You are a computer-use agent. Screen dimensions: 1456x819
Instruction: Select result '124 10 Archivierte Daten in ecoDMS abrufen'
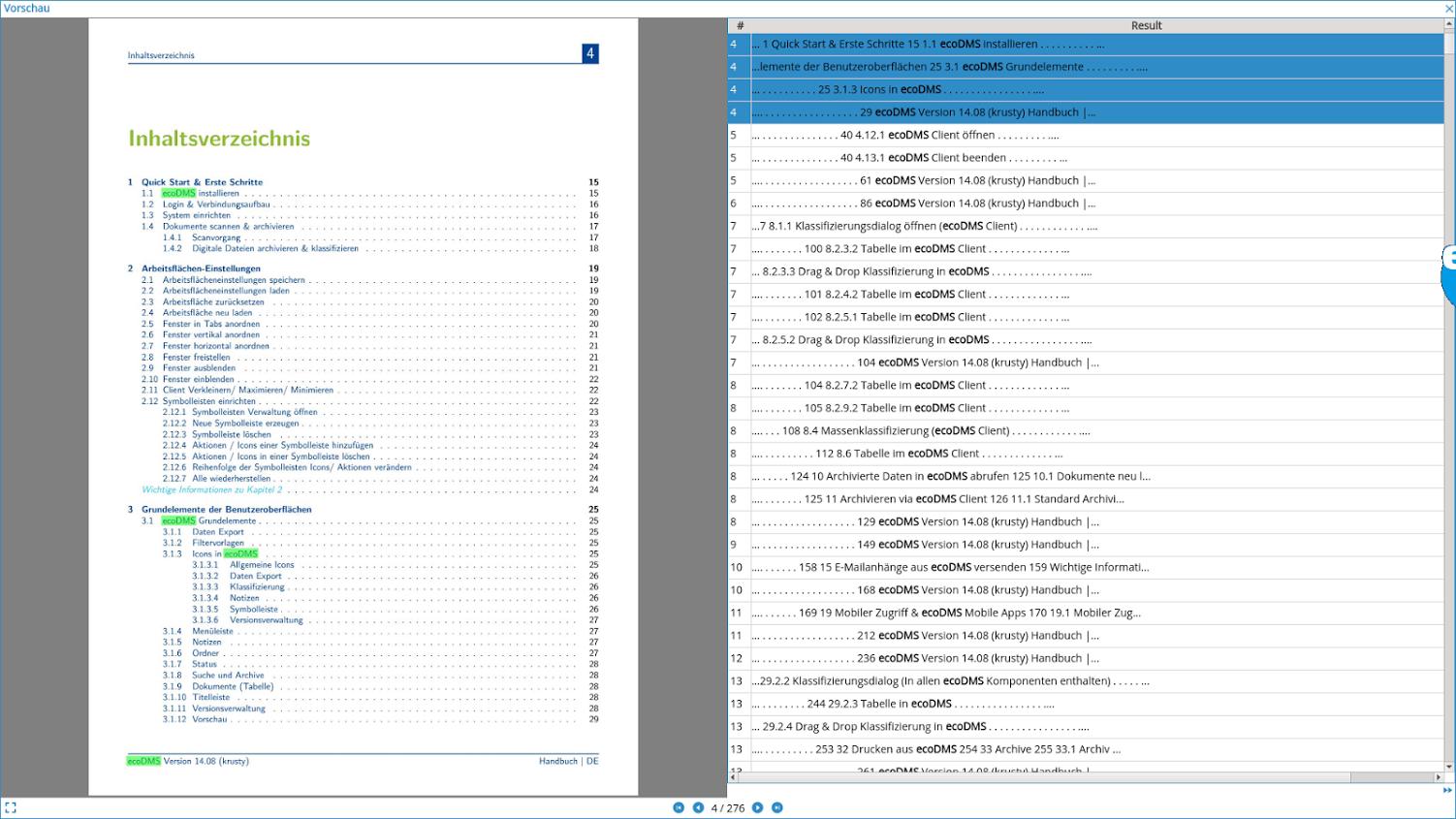tap(1086, 477)
